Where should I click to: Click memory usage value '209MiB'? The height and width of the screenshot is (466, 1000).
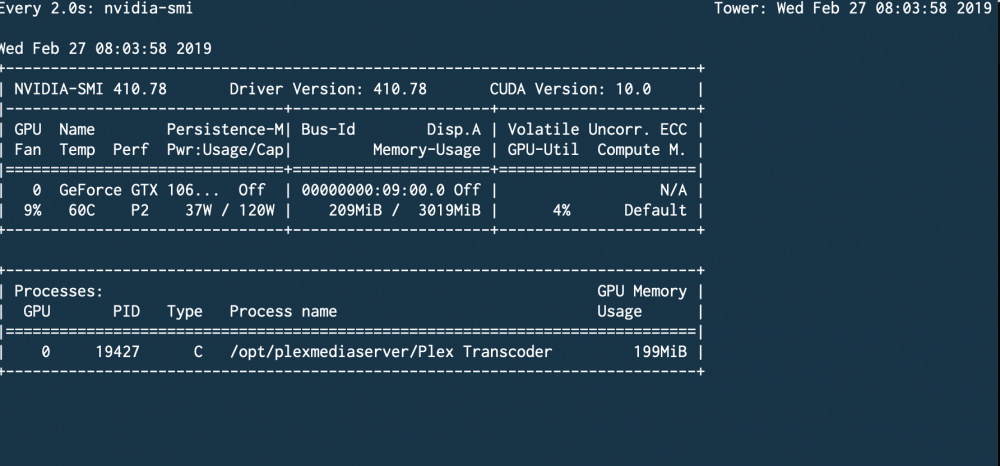355,210
